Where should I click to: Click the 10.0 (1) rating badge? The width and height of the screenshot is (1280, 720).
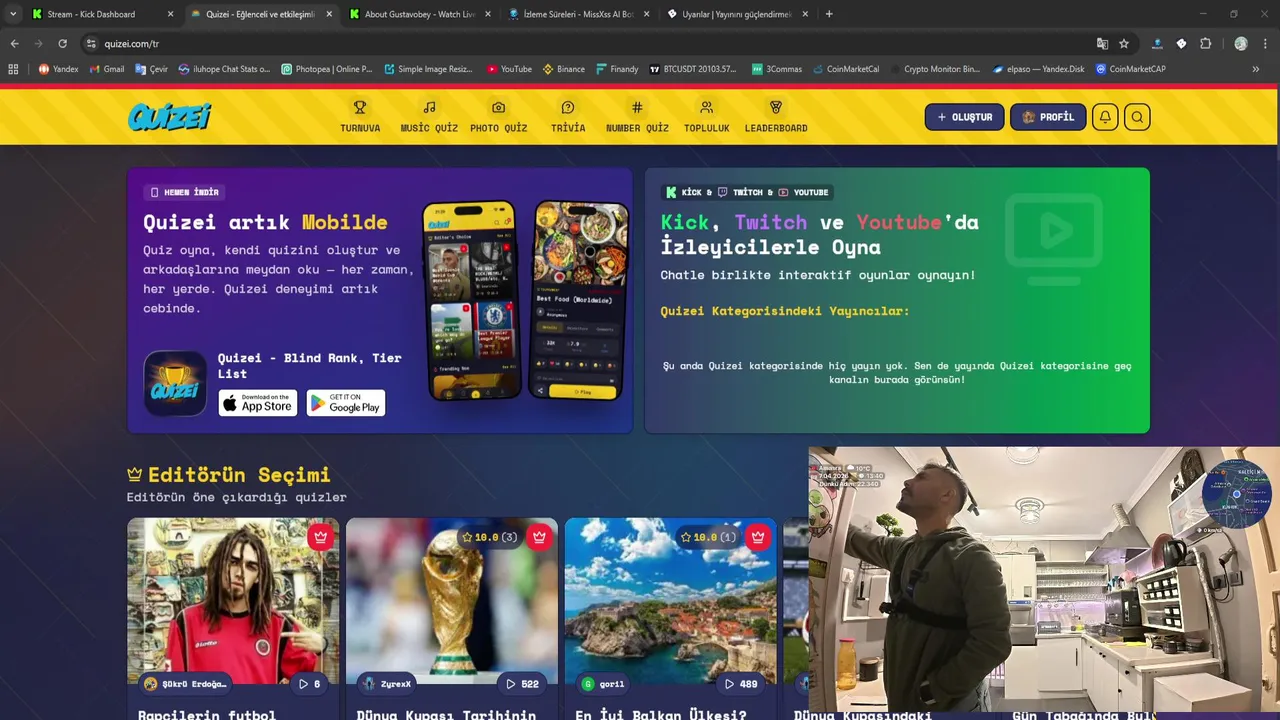point(708,537)
